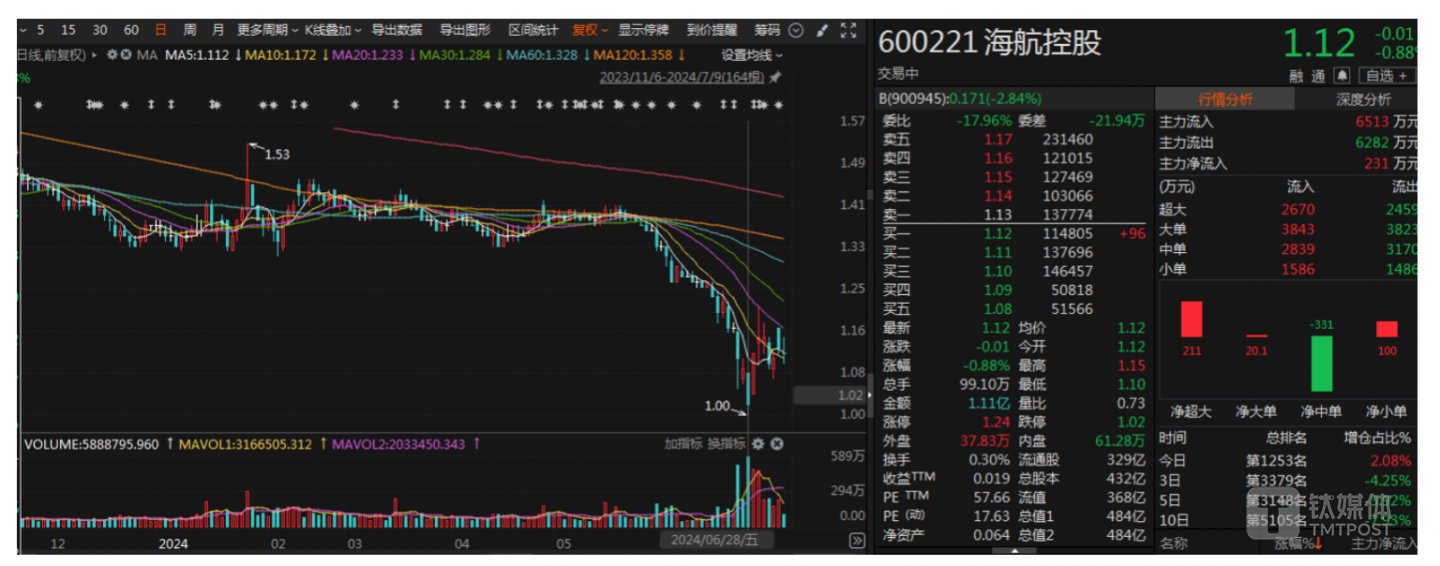Select the 行情分析 tab
The height and width of the screenshot is (566, 1440).
pyautogui.click(x=1225, y=99)
